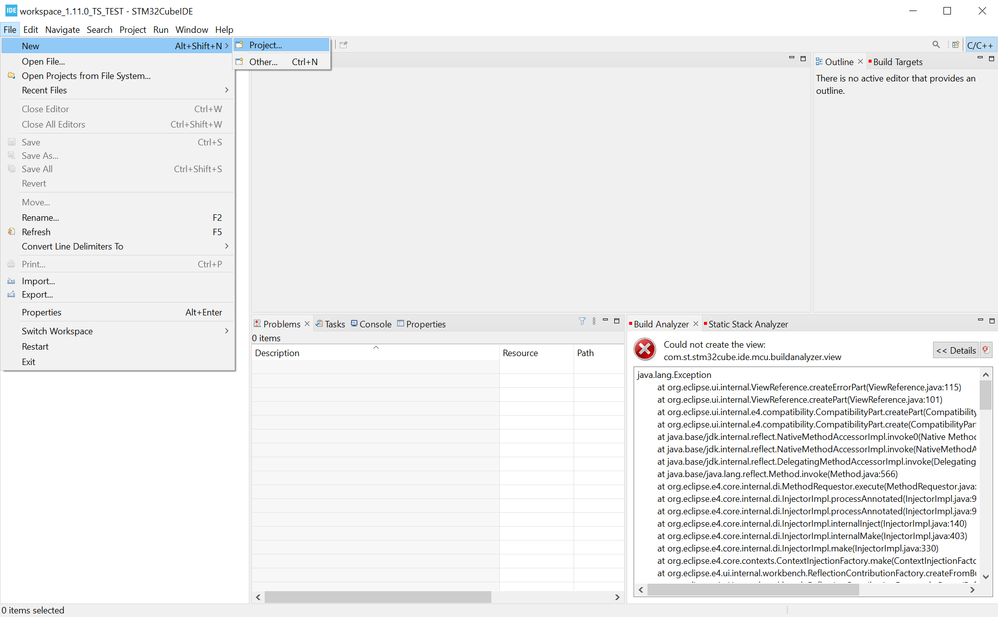Click the toolbar icon beside the New submenu
998x617 pixels.
(344, 45)
